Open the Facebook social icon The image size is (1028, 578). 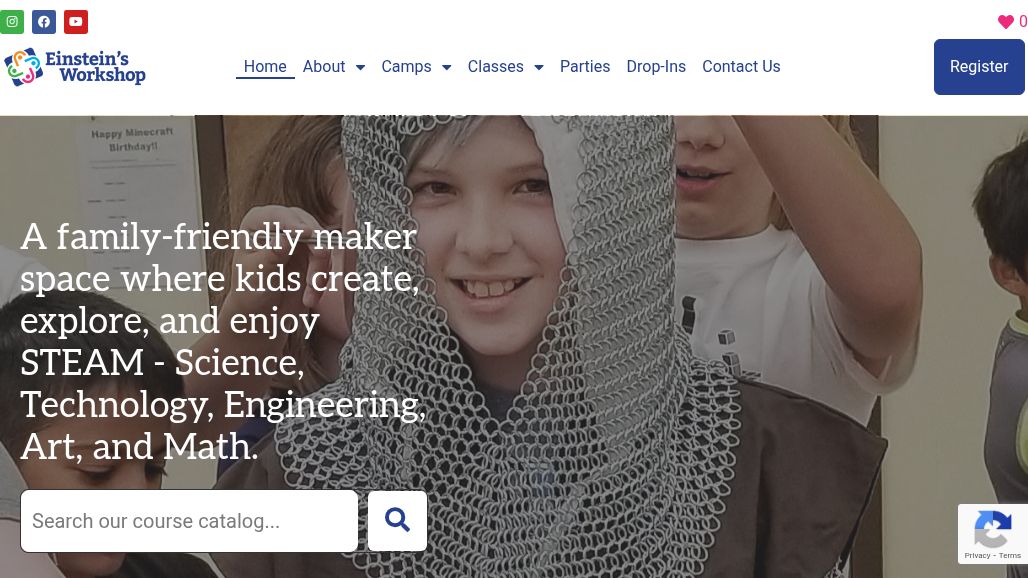44,21
